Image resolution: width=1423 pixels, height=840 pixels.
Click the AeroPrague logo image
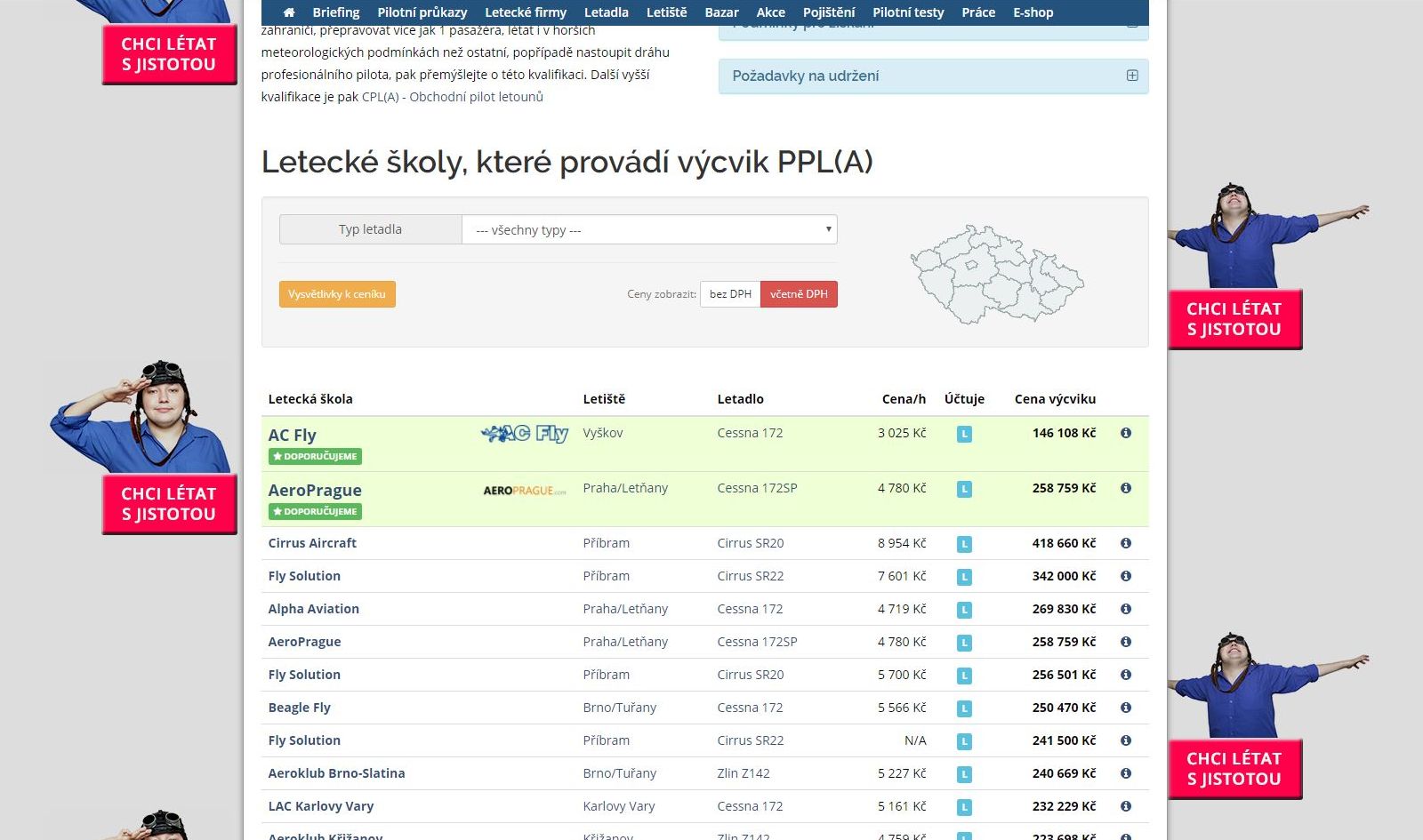[525, 491]
